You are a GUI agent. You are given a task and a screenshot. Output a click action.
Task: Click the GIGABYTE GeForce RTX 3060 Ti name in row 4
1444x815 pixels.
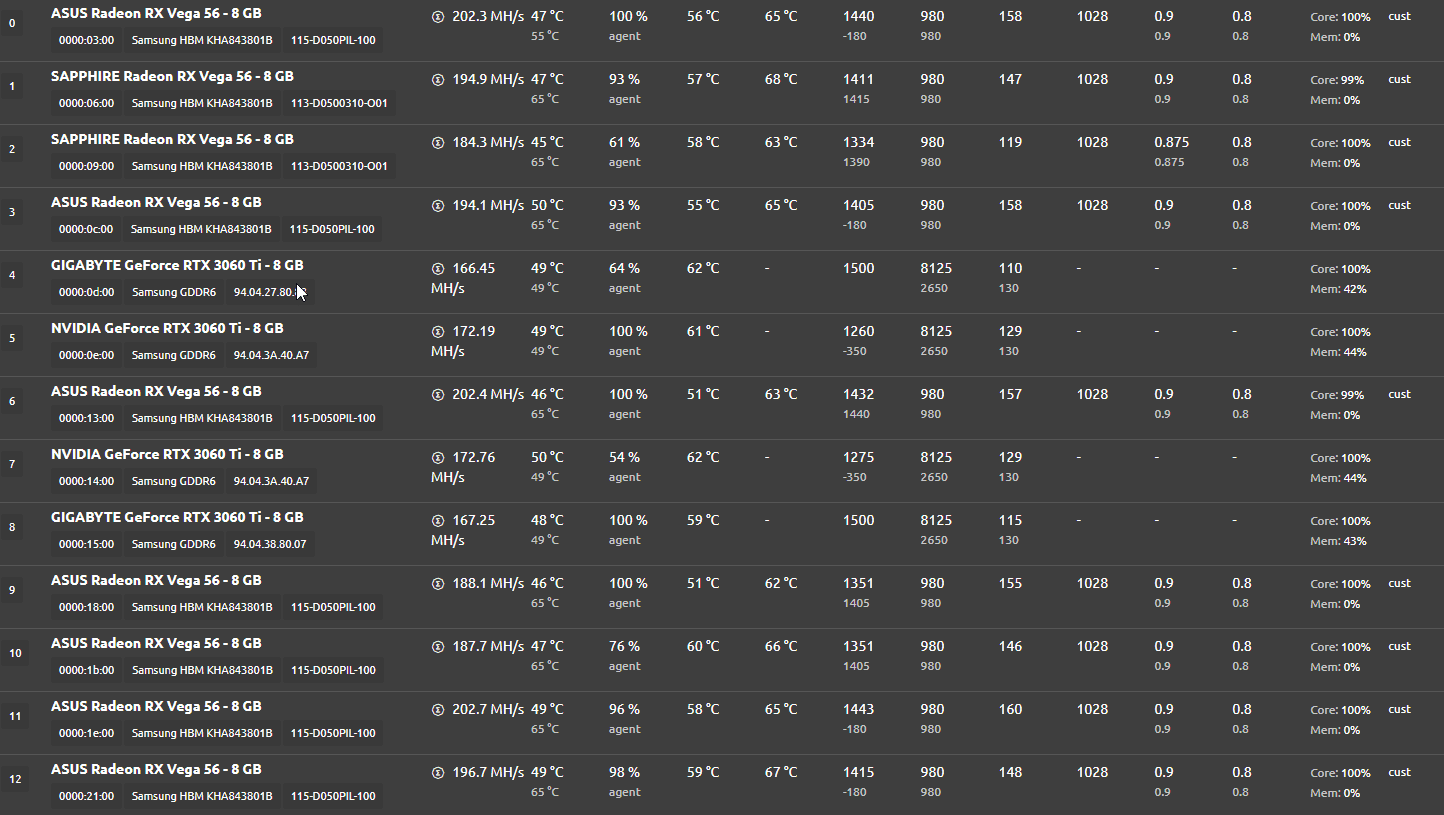(x=177, y=265)
